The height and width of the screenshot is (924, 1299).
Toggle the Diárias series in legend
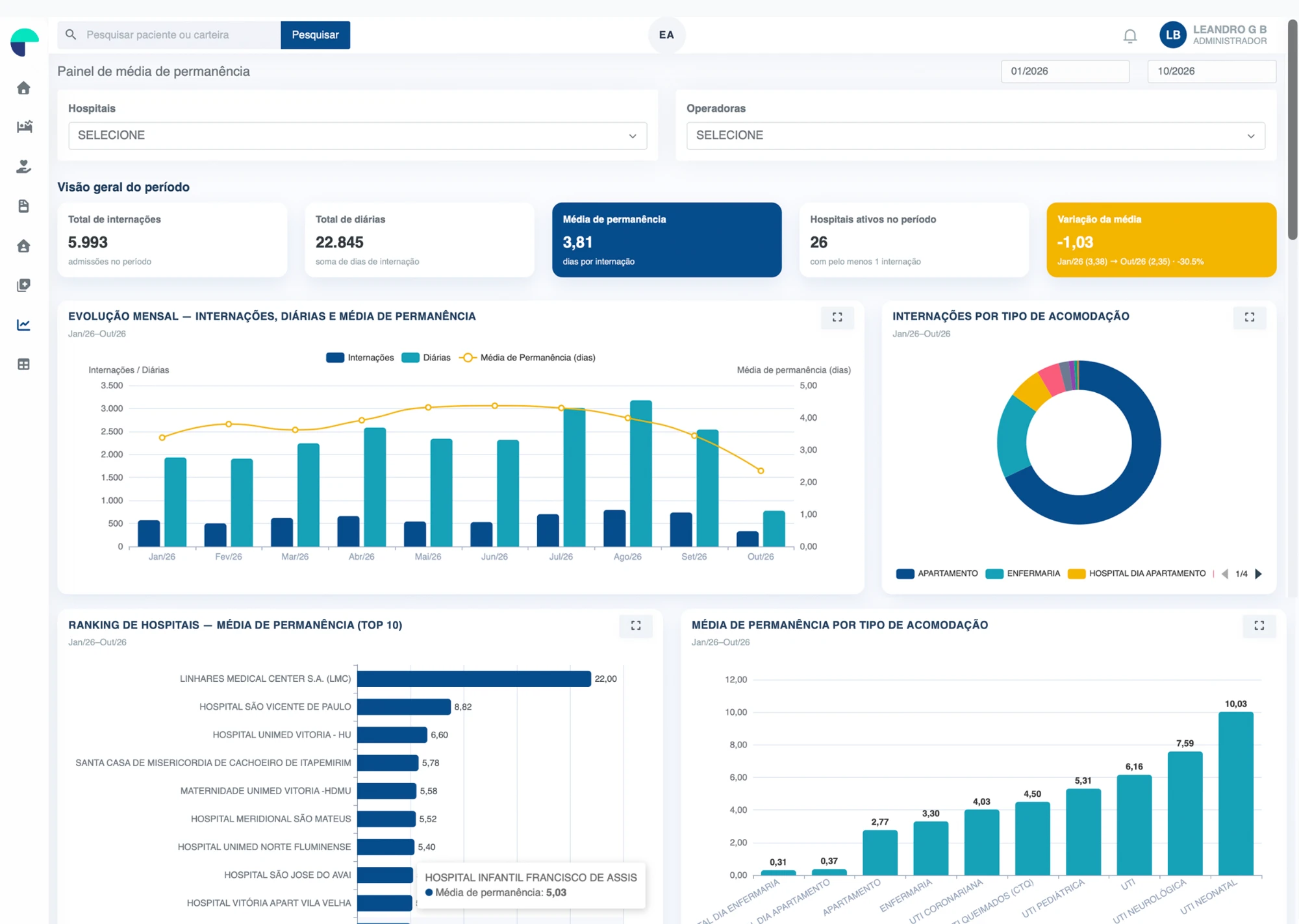[426, 358]
